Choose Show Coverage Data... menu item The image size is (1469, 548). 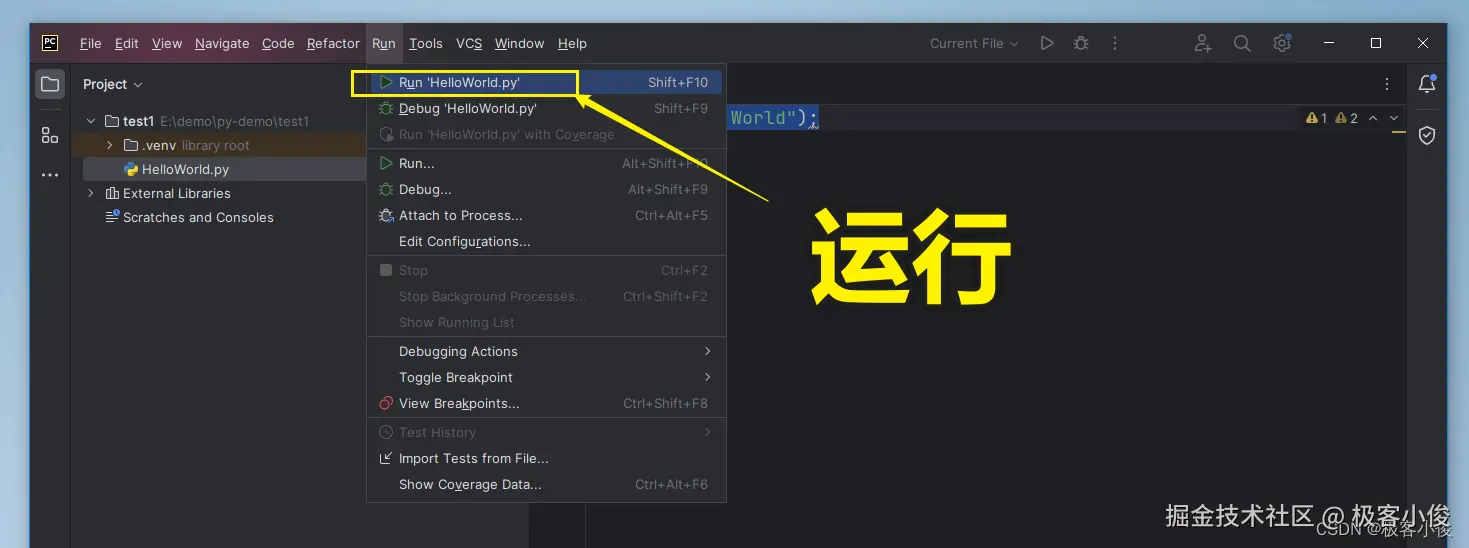[x=545, y=484]
